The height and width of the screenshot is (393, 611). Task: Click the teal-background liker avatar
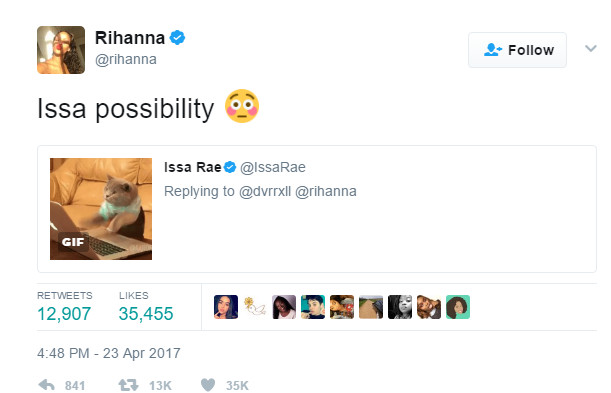[458, 307]
